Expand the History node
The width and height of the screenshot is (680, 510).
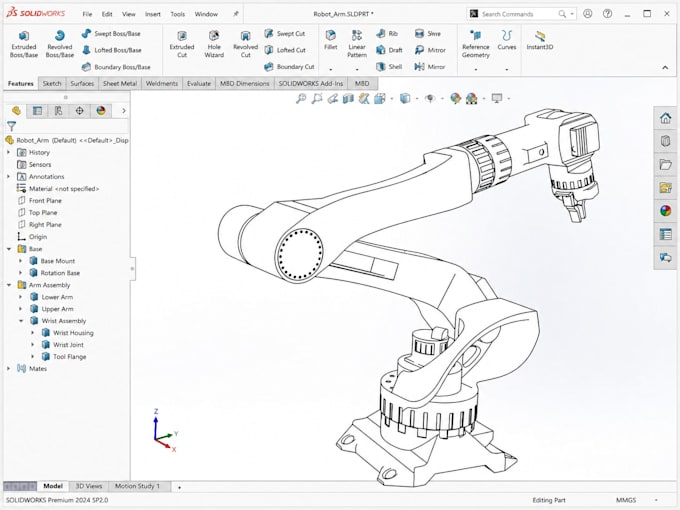[8, 152]
